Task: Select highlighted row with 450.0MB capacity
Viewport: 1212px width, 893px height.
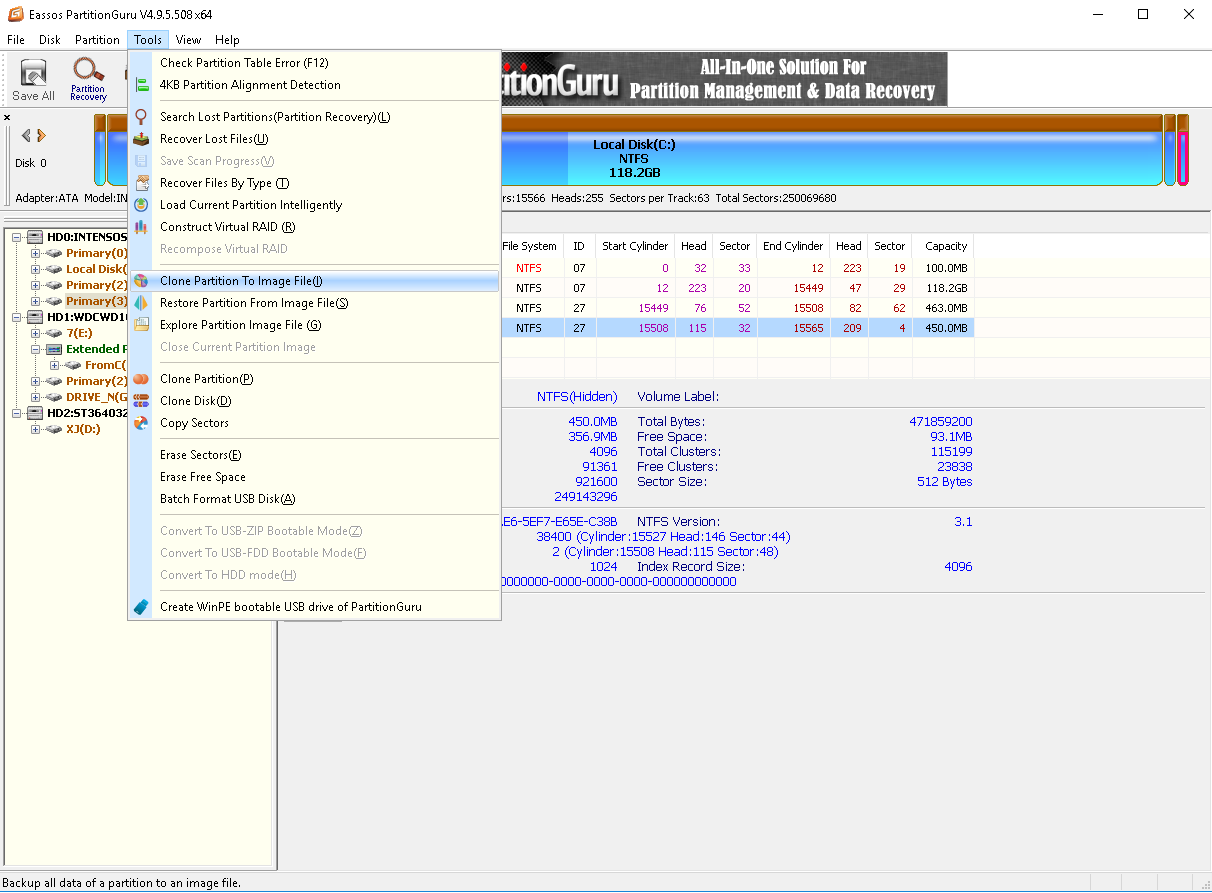Action: (x=737, y=328)
